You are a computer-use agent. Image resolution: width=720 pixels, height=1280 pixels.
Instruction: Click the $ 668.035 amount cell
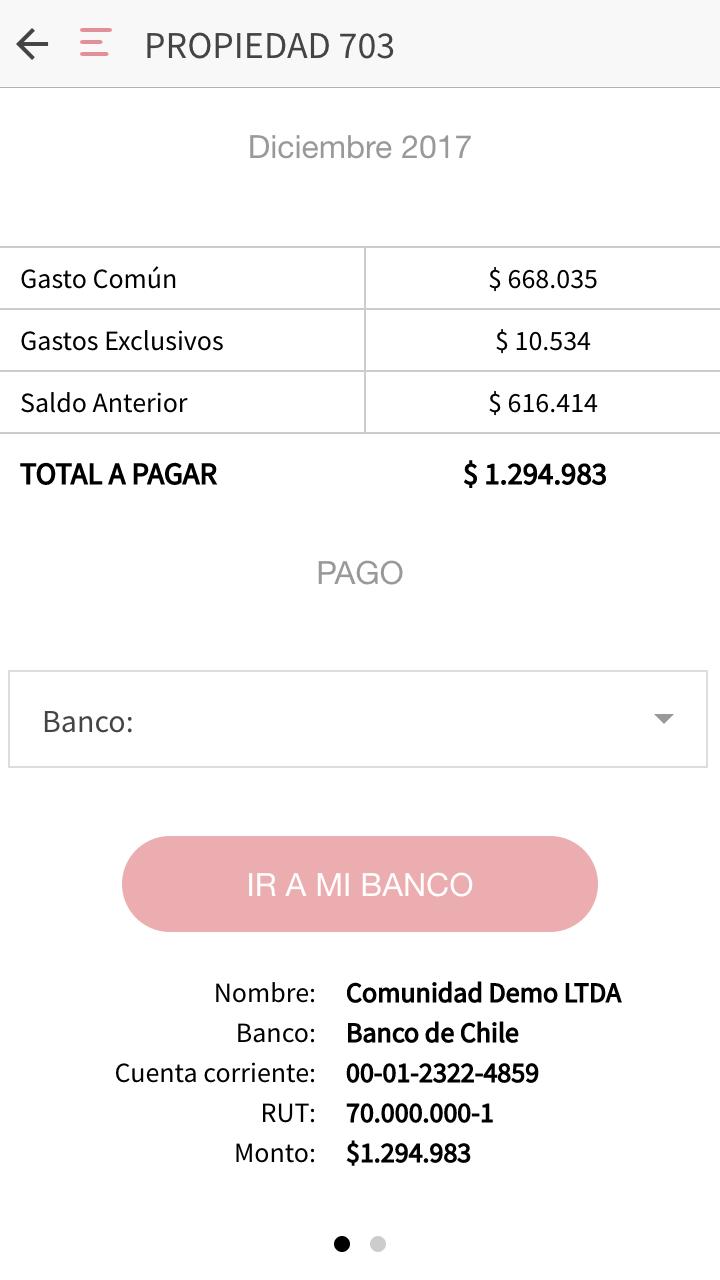coord(543,279)
